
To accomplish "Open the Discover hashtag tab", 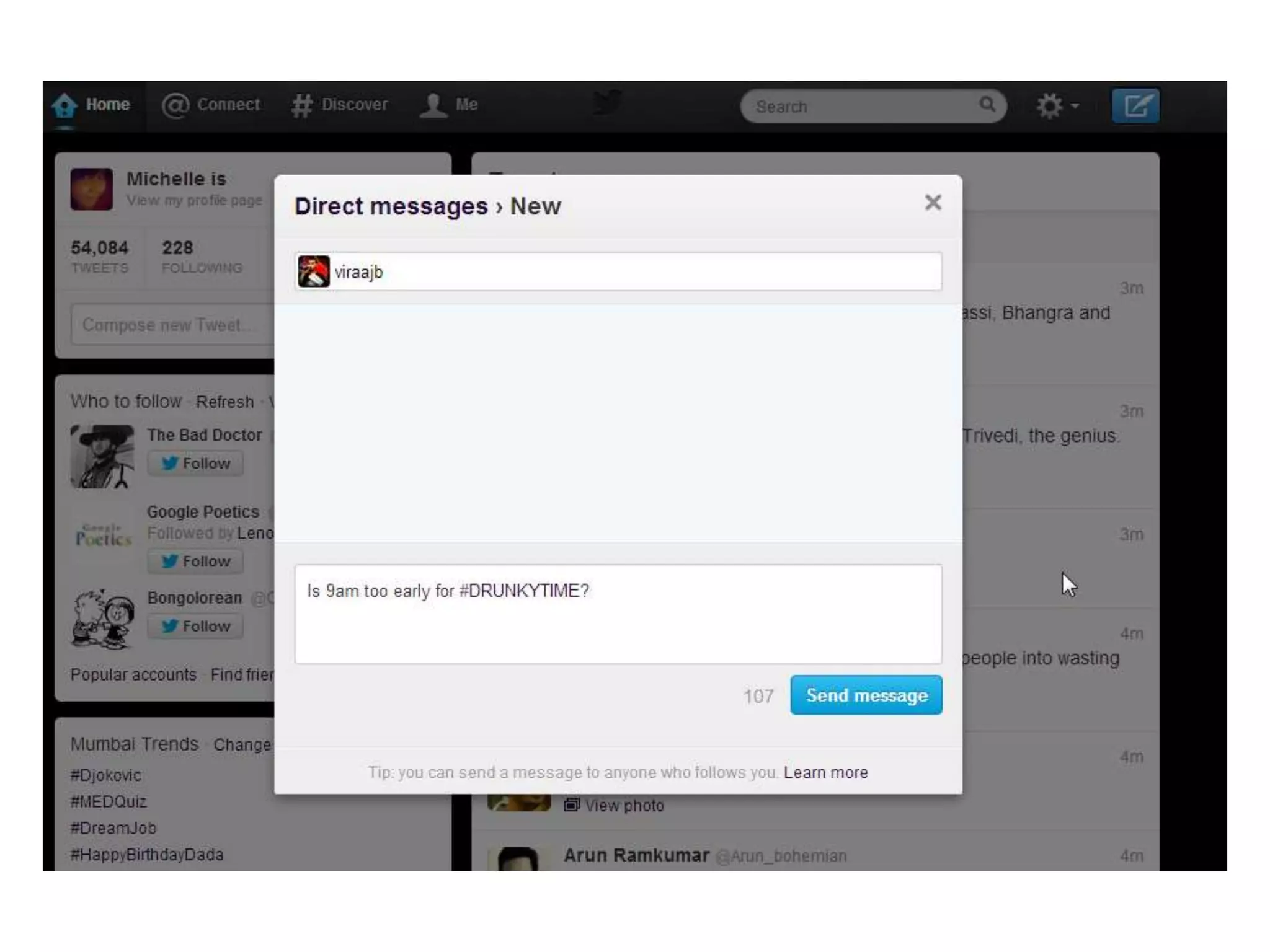I will [x=339, y=105].
